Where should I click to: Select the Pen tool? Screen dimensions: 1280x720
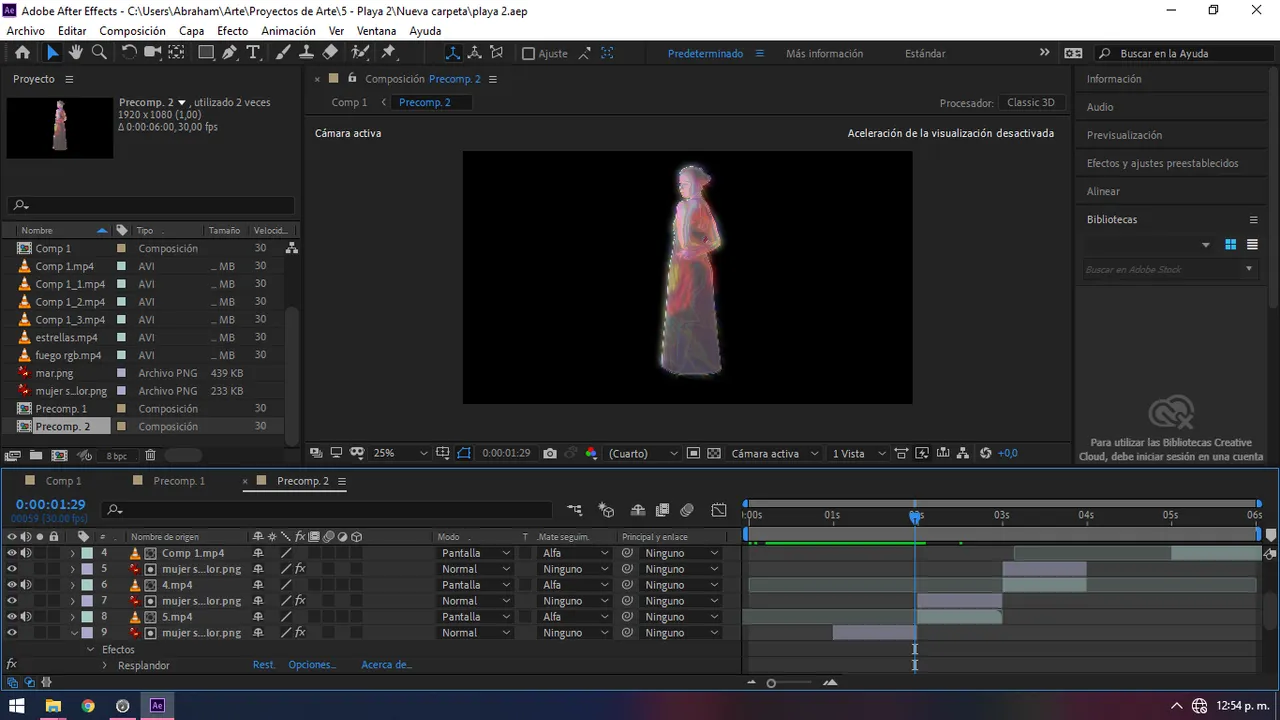pyautogui.click(x=230, y=53)
